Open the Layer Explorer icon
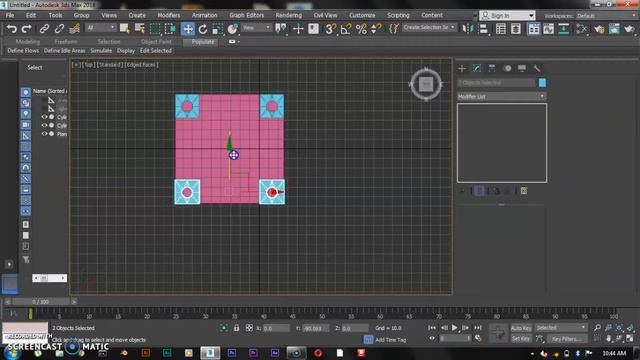This screenshot has height=360, width=640. 516,29
